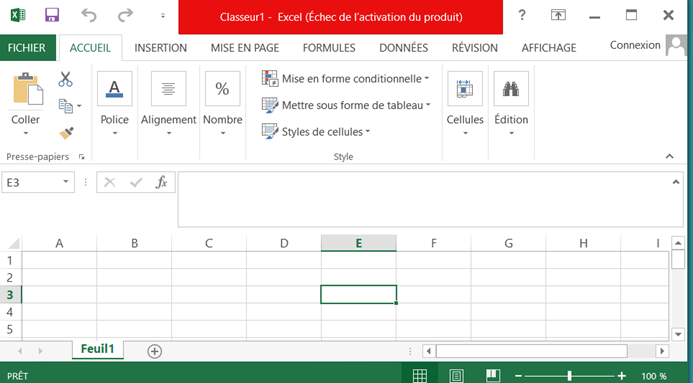The height and width of the screenshot is (383, 693).
Task: Switch to Page Layout view icon
Action: [x=456, y=376]
